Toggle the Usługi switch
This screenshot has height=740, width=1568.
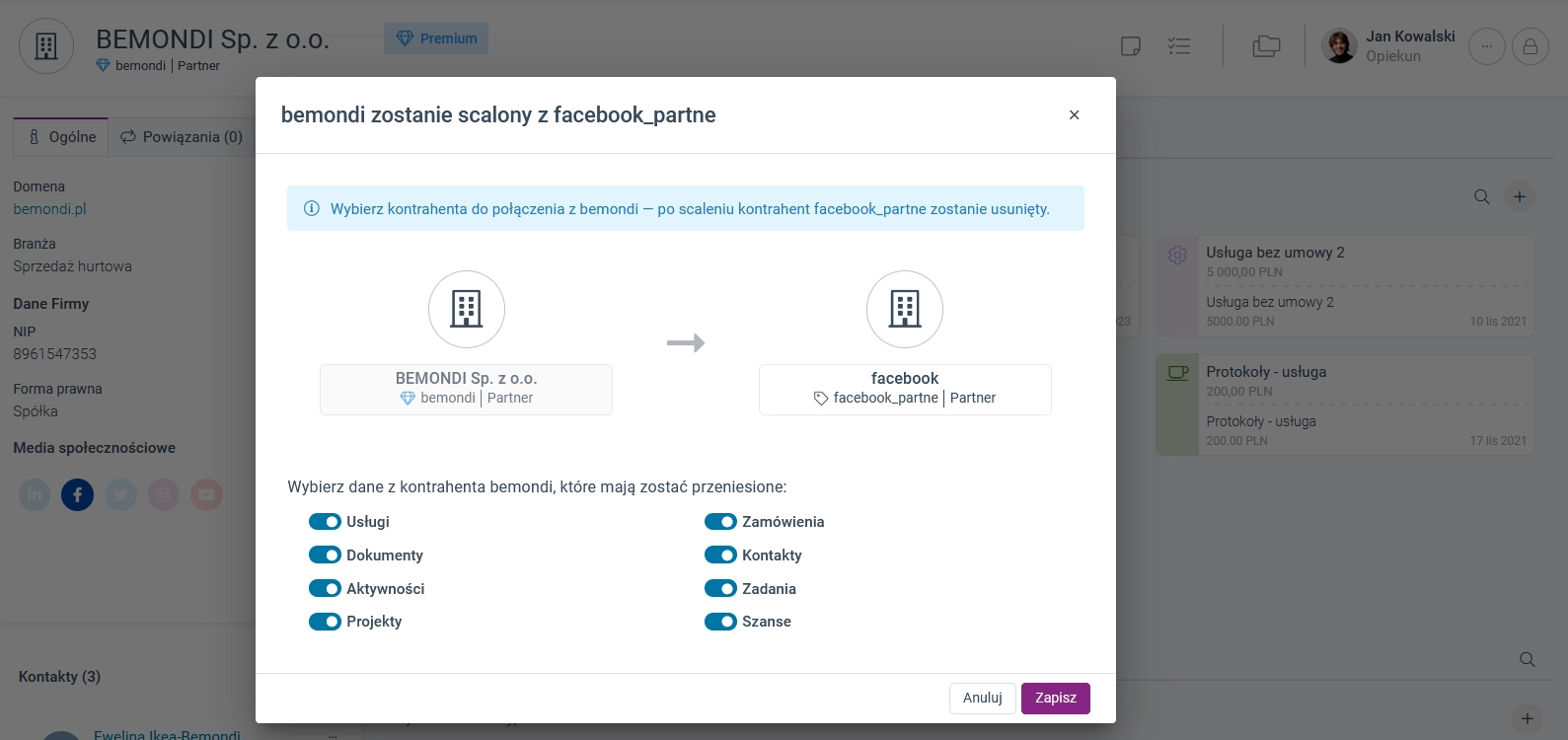325,522
